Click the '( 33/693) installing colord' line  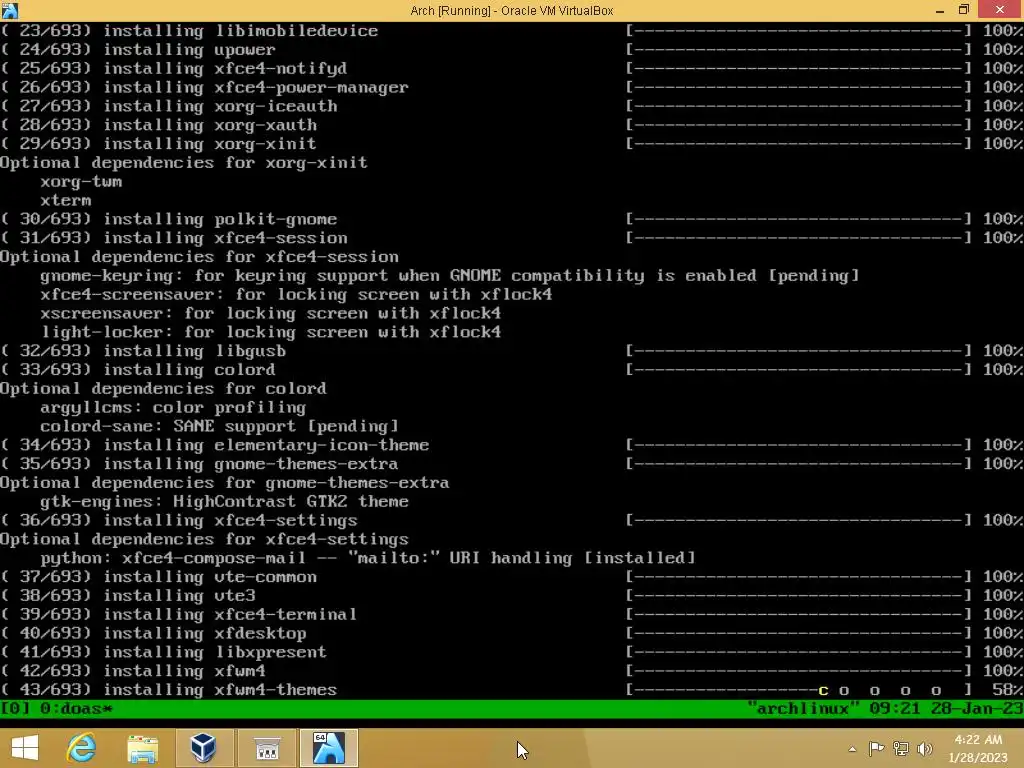(138, 370)
